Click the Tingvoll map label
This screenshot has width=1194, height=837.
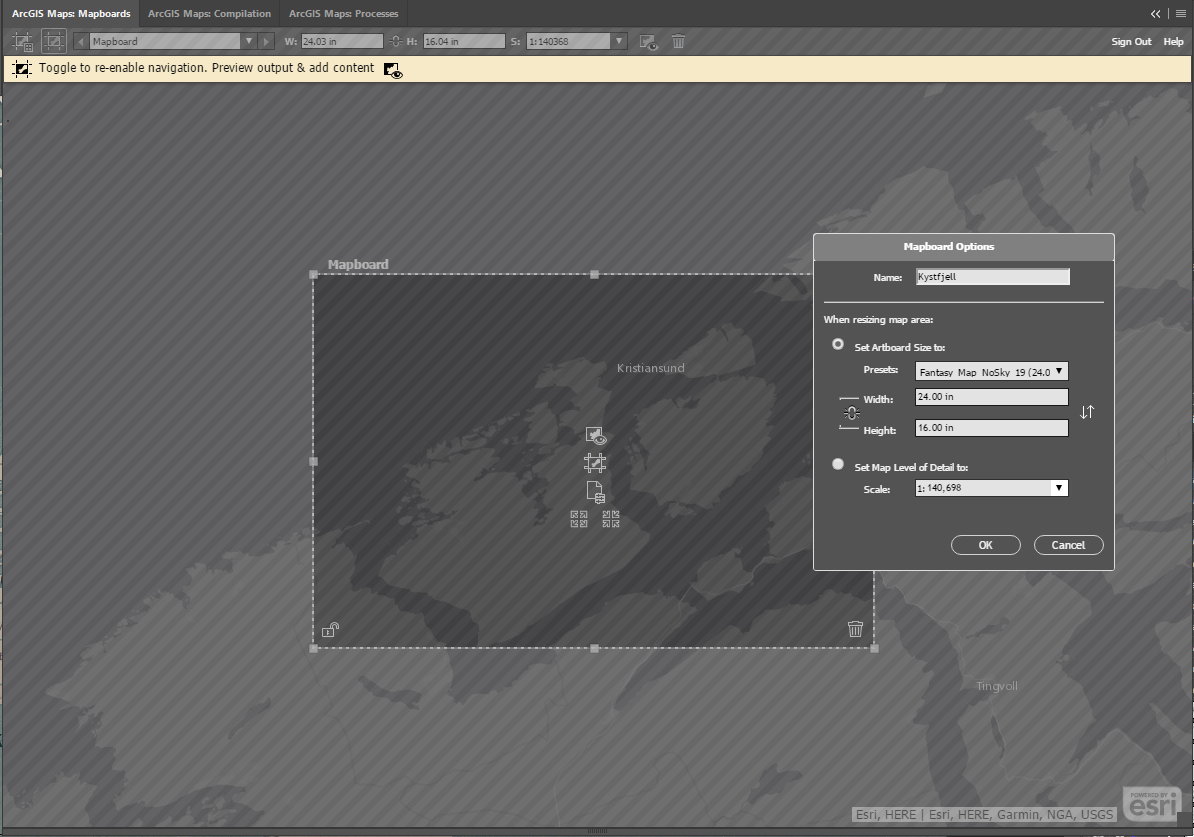pos(997,686)
